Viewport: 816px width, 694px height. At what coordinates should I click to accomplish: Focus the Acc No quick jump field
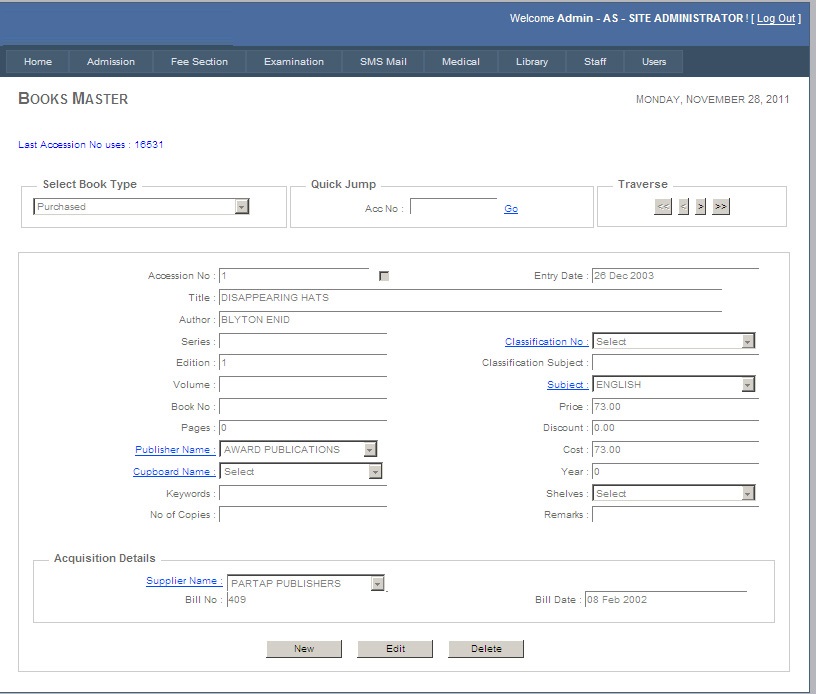pyautogui.click(x=453, y=208)
